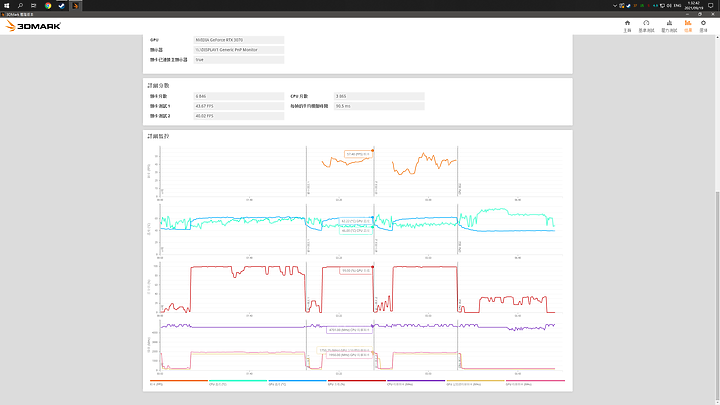Open the volume tray icon

[x=669, y=6]
